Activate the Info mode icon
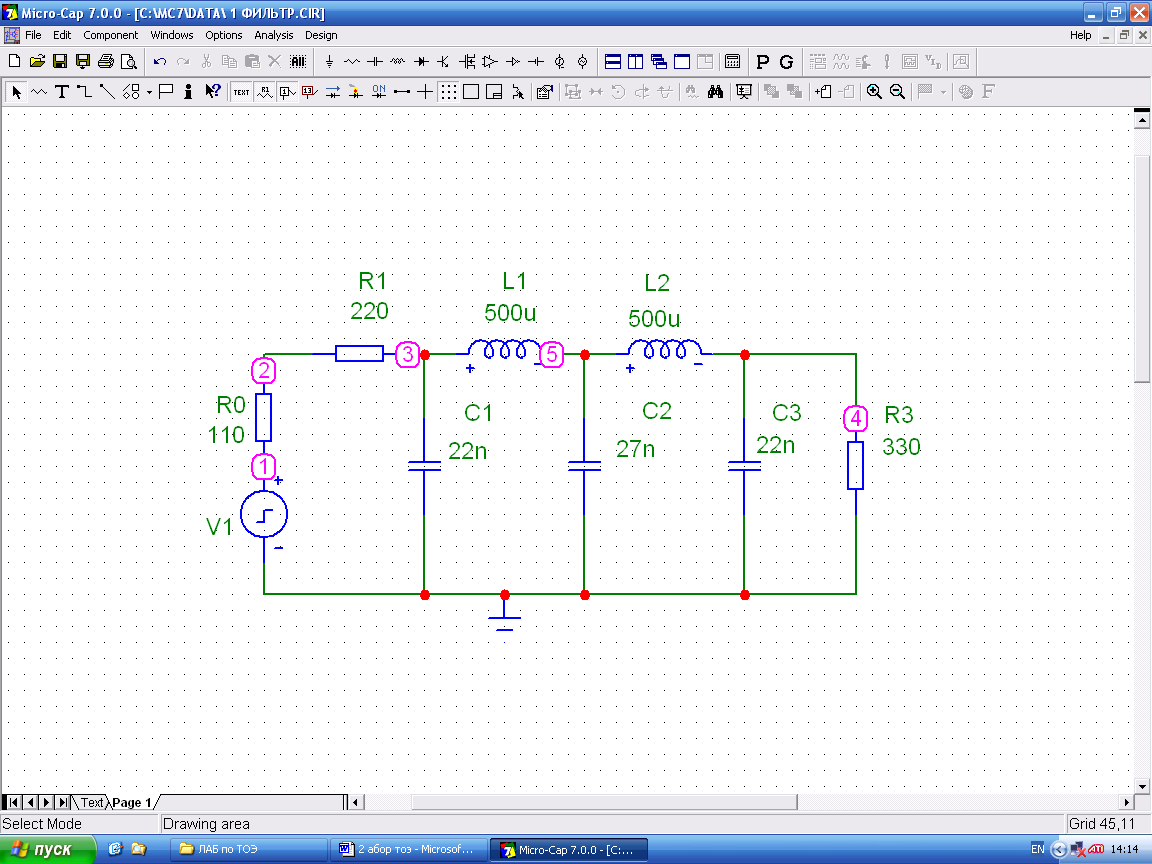The height and width of the screenshot is (864, 1152). point(189,92)
